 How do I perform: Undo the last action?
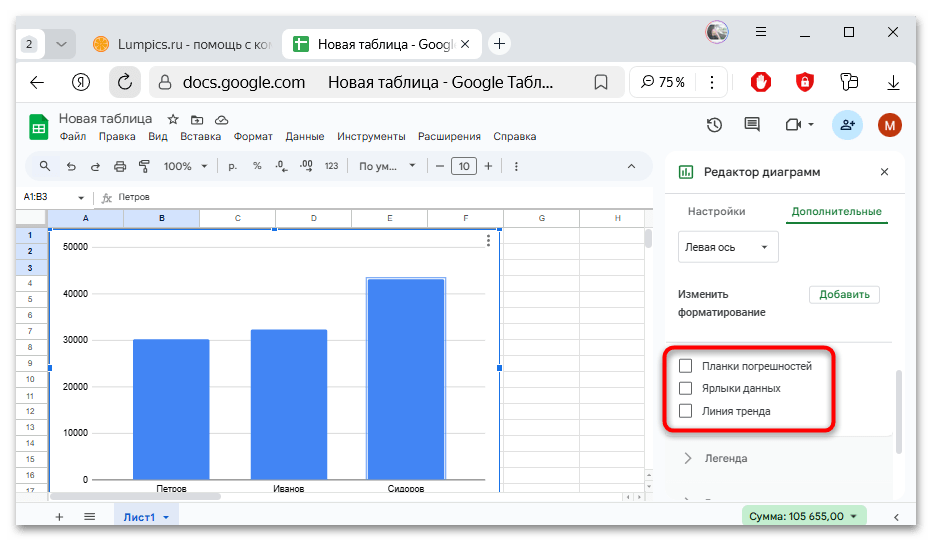[x=71, y=166]
